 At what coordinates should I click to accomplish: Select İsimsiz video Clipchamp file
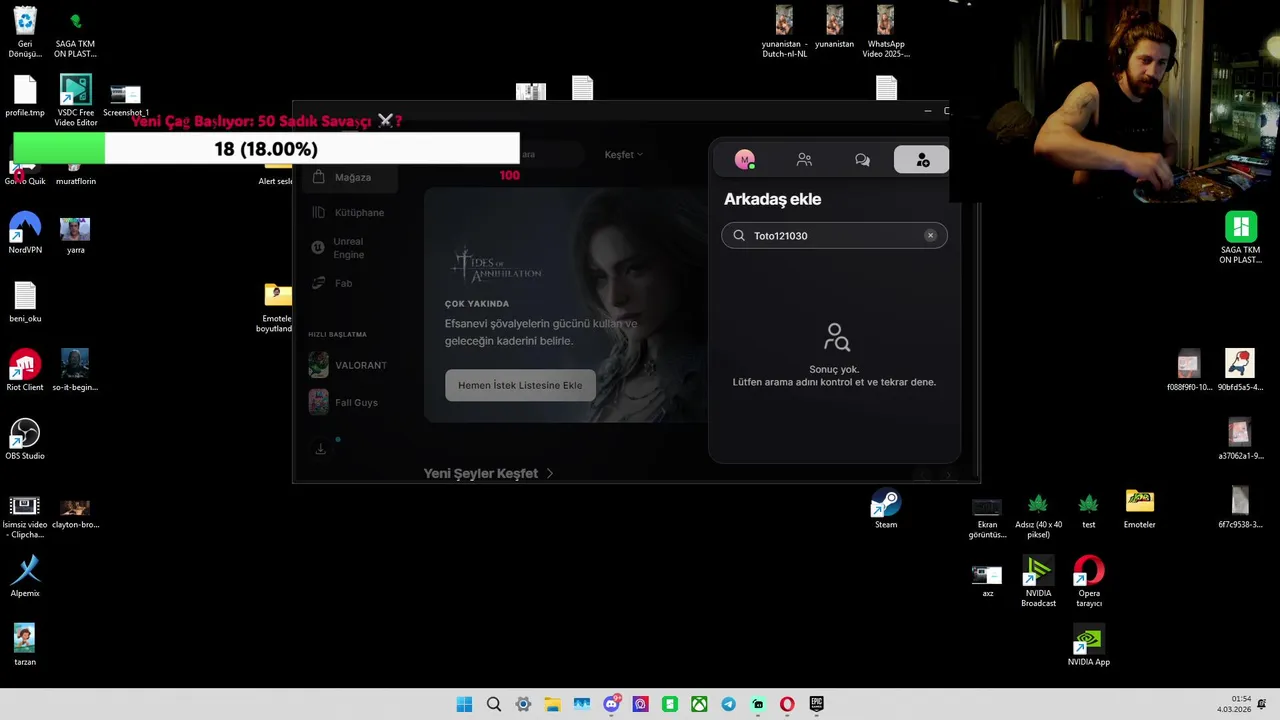(25, 515)
